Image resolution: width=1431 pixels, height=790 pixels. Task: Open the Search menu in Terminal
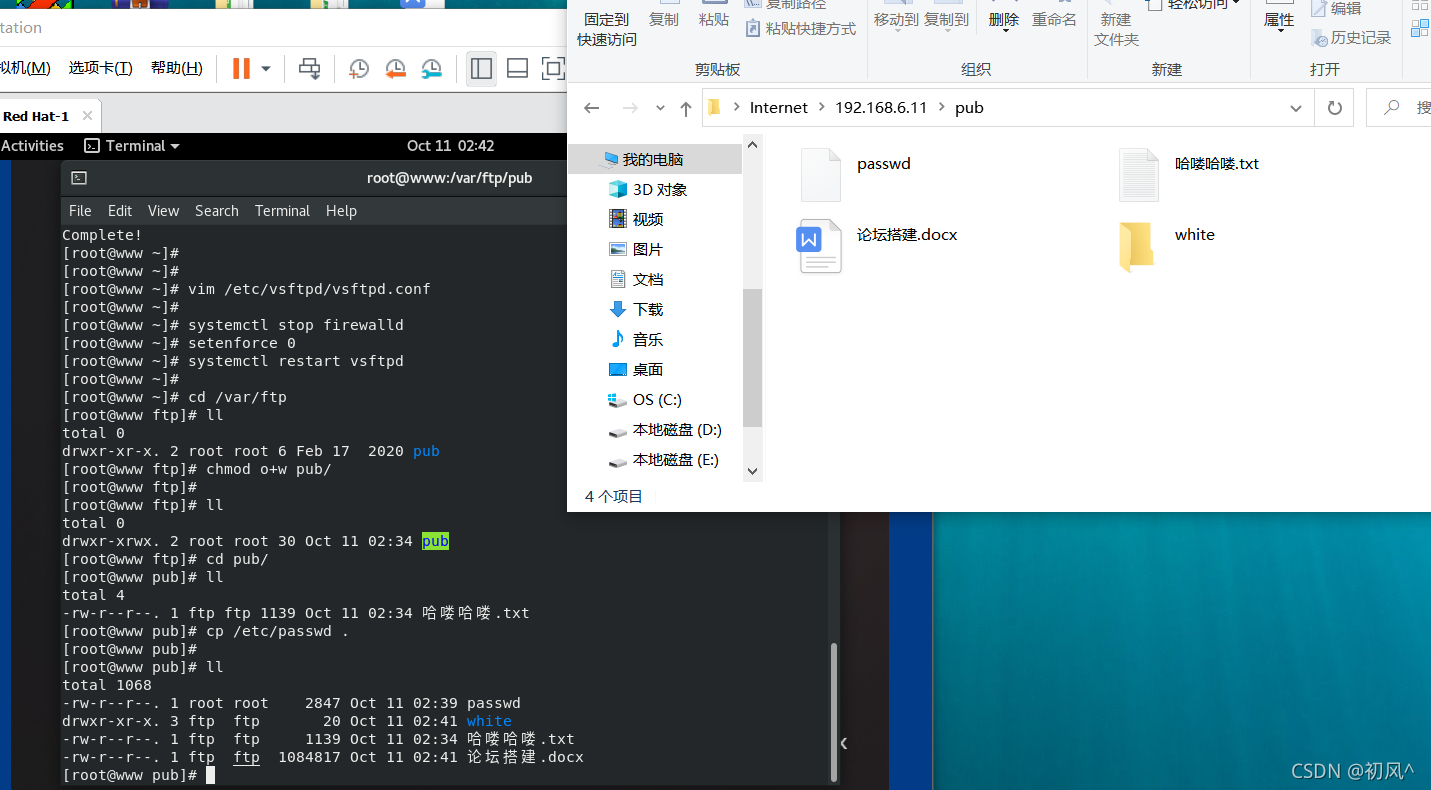tap(216, 210)
